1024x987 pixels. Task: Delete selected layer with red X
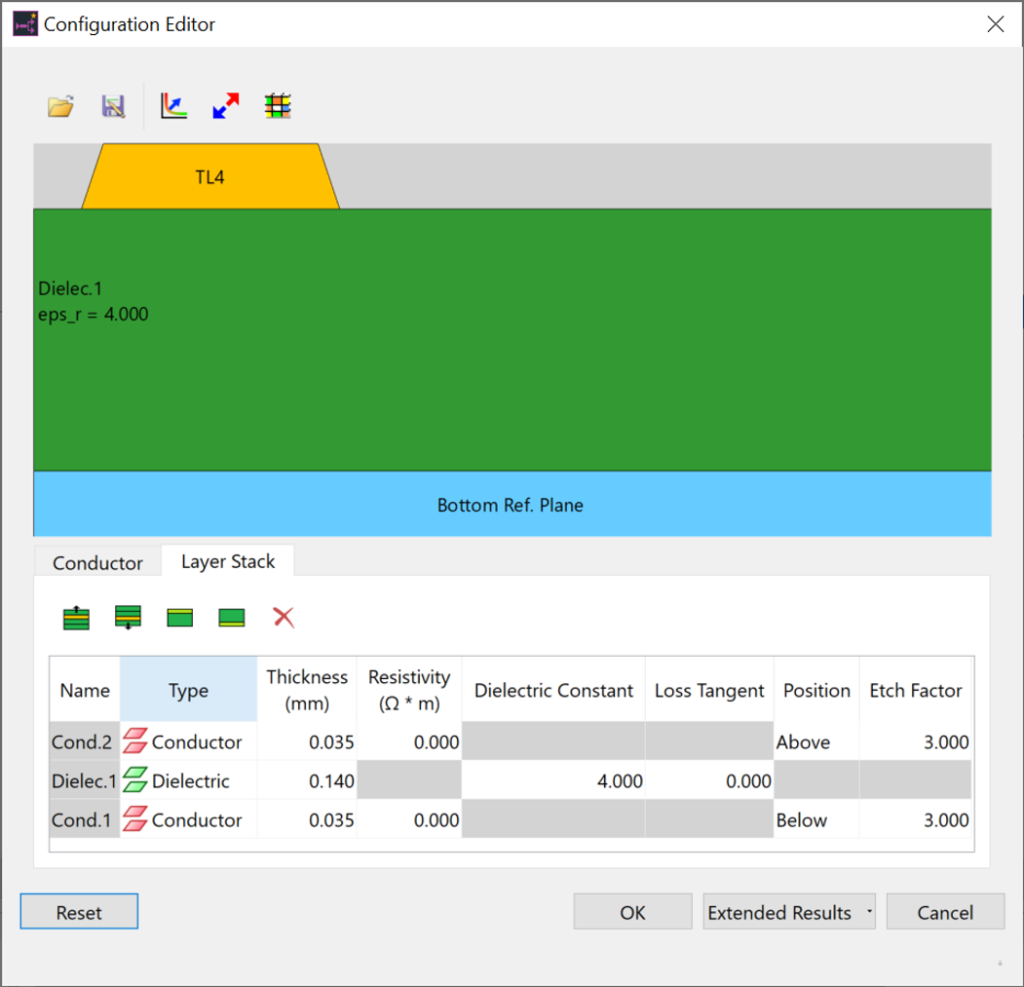[283, 617]
